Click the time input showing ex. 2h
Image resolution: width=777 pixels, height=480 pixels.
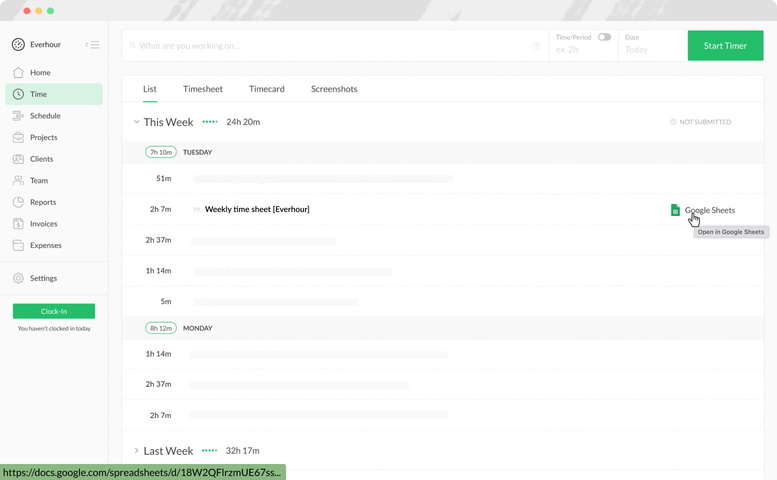click(567, 50)
